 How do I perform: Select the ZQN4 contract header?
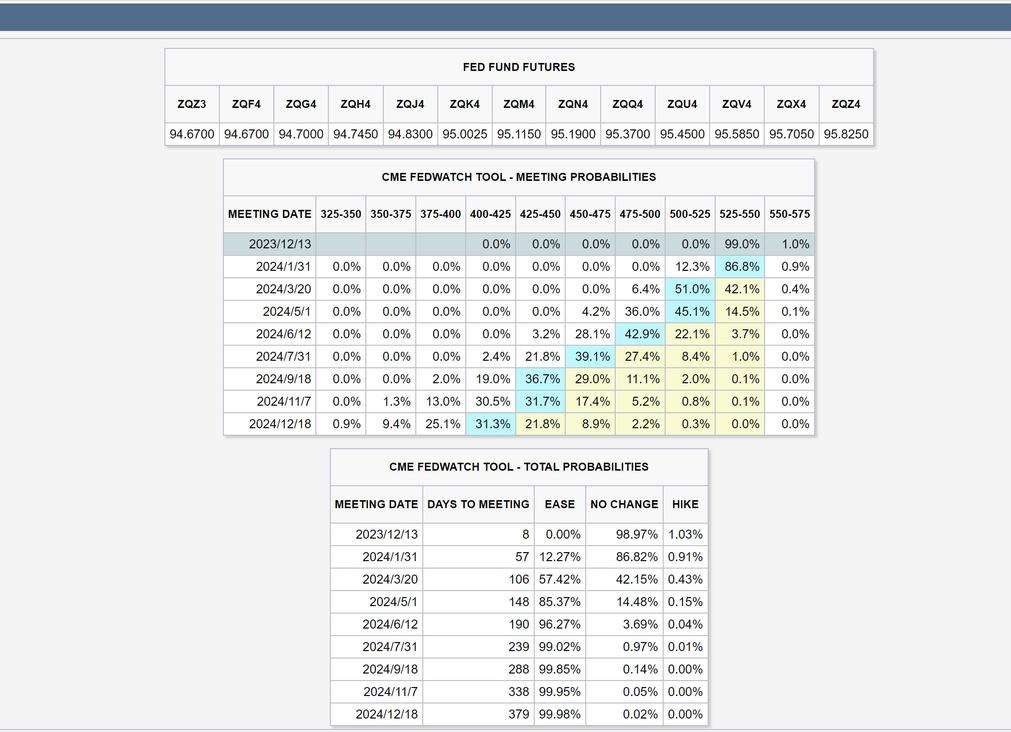573,104
